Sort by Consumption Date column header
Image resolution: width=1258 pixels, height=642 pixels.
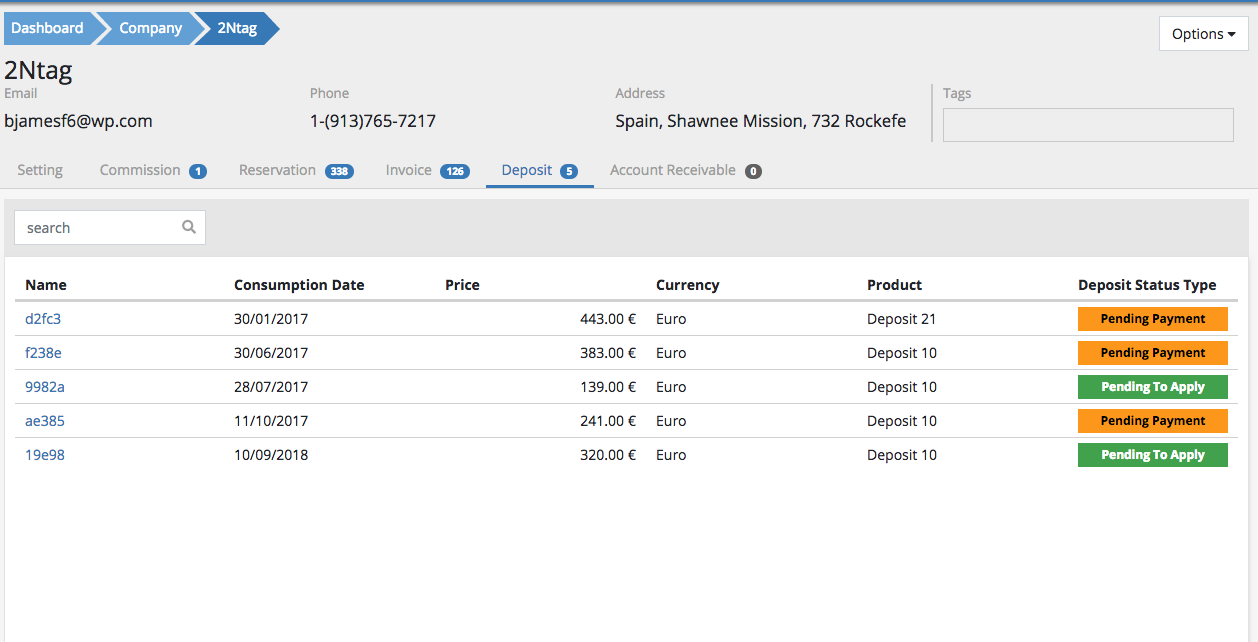coord(299,285)
